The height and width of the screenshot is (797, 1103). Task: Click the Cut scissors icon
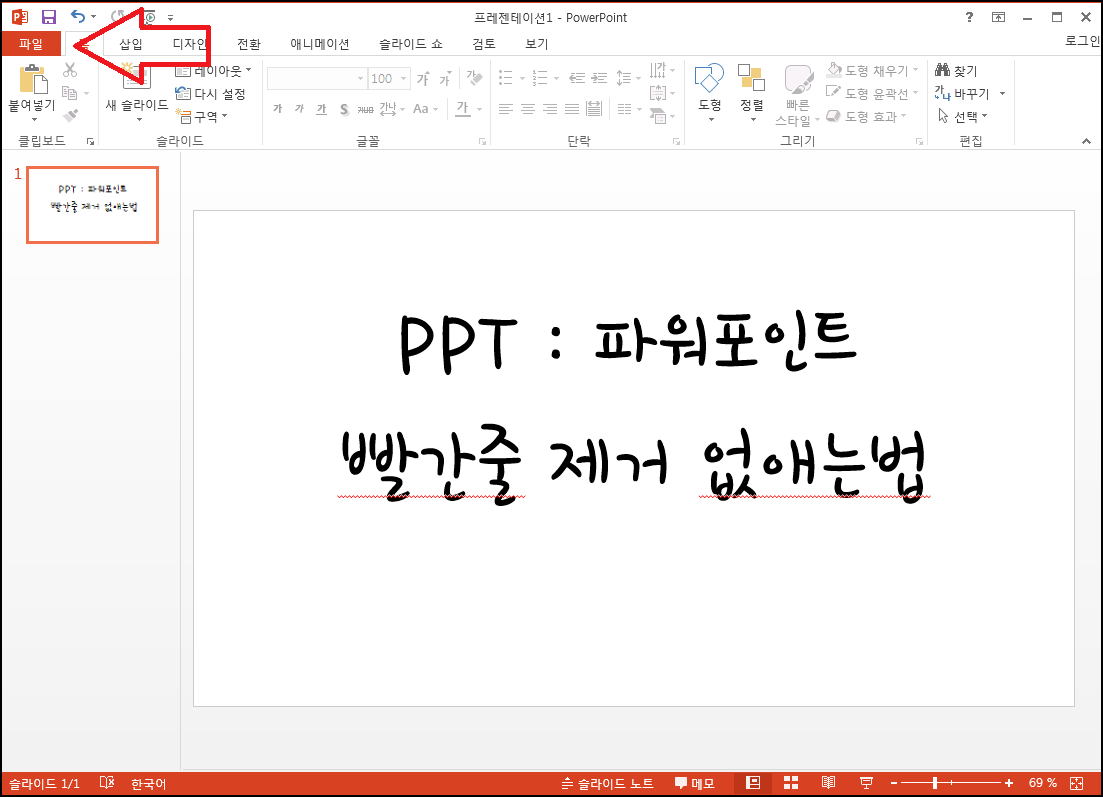click(70, 70)
